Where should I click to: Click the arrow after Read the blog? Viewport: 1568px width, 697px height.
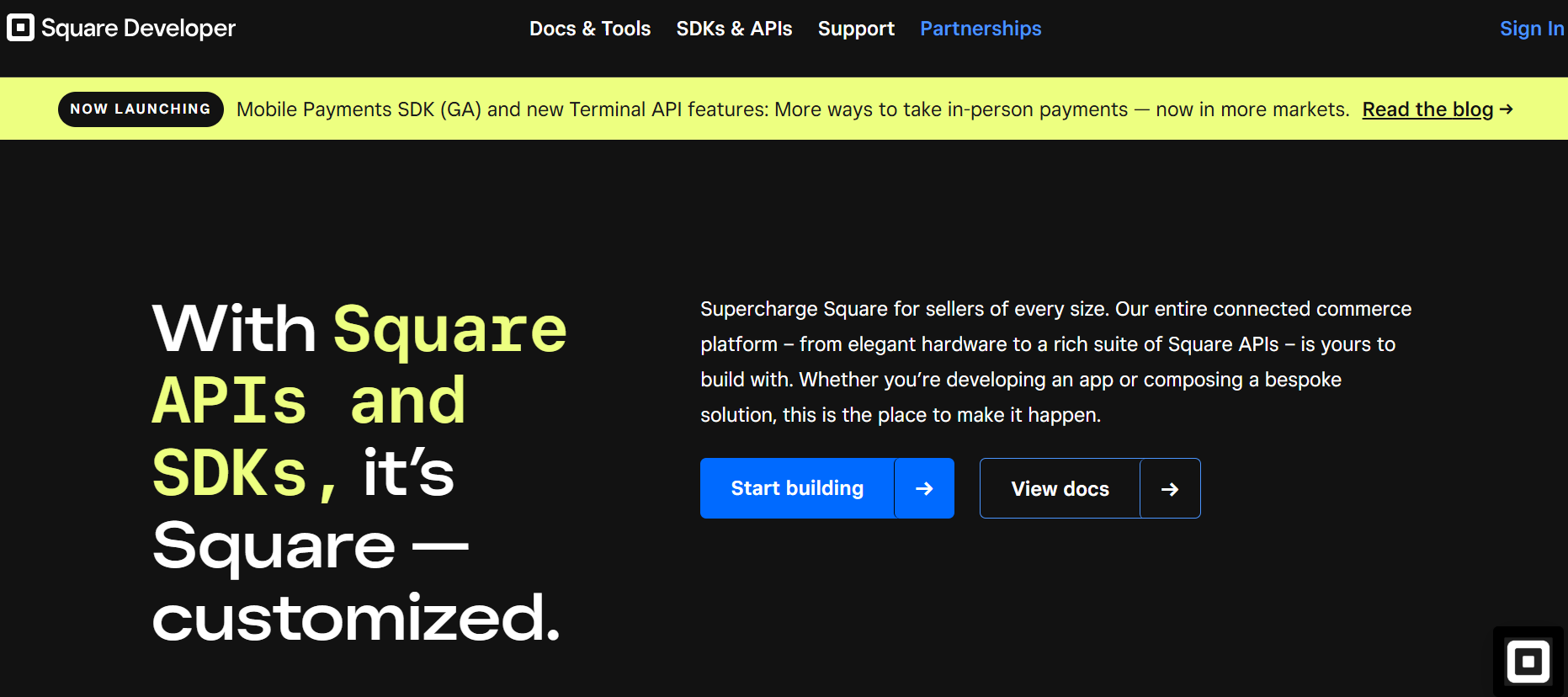pyautogui.click(x=1507, y=109)
